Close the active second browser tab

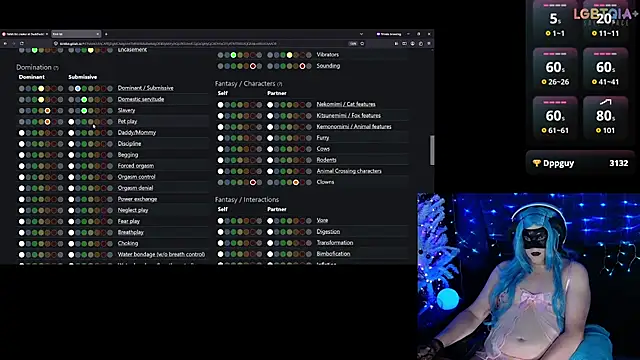click(98, 34)
